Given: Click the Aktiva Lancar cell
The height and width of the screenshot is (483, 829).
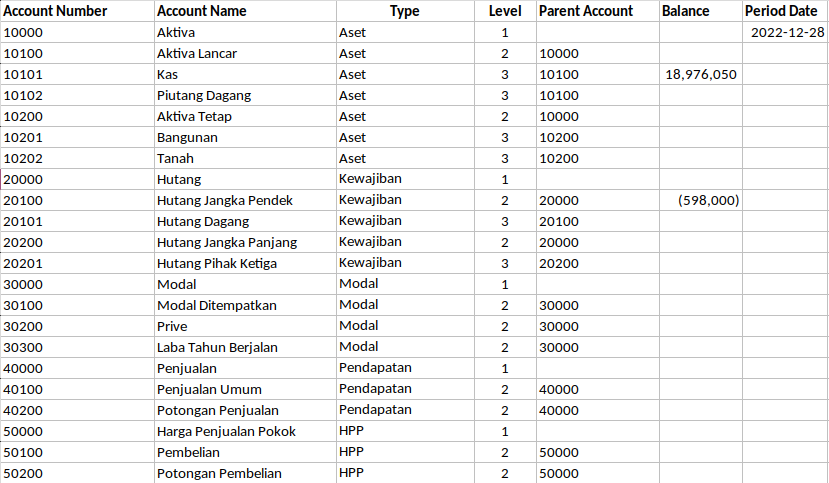Looking at the screenshot, I should click(245, 53).
